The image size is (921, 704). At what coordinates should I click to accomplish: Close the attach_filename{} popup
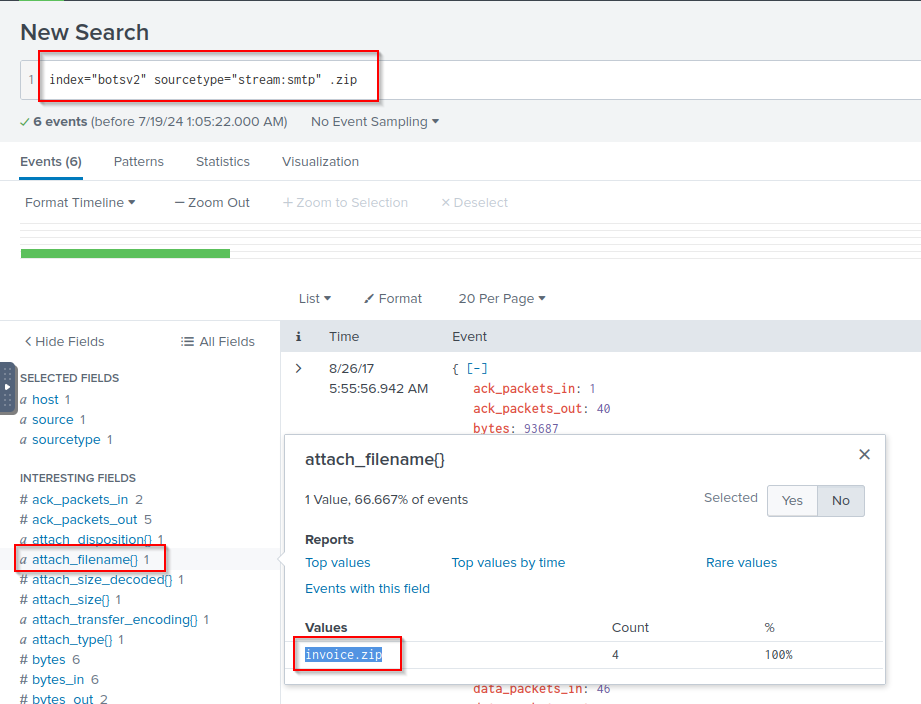tap(864, 455)
